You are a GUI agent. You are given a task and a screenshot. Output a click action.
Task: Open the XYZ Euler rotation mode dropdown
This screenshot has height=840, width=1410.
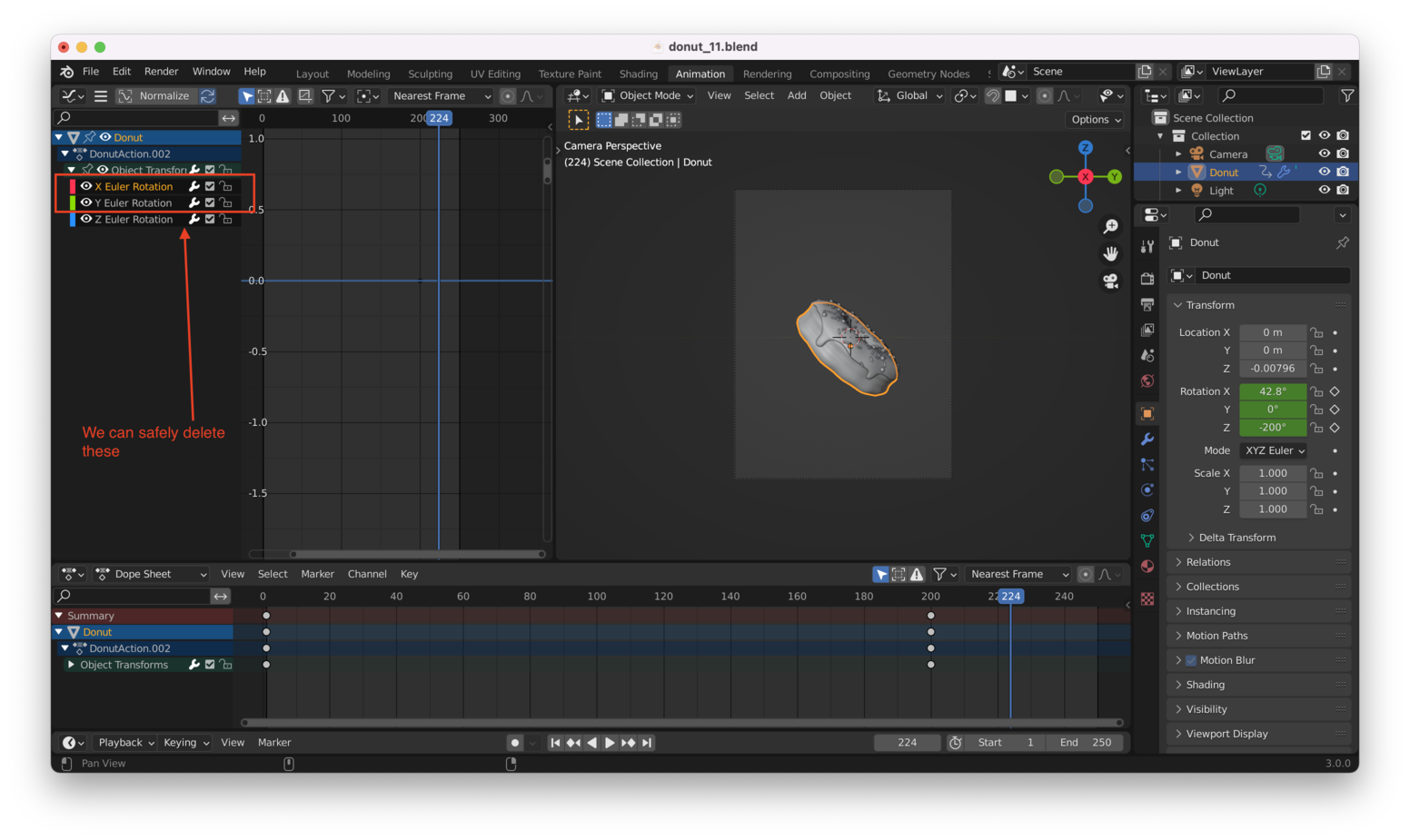coord(1273,450)
